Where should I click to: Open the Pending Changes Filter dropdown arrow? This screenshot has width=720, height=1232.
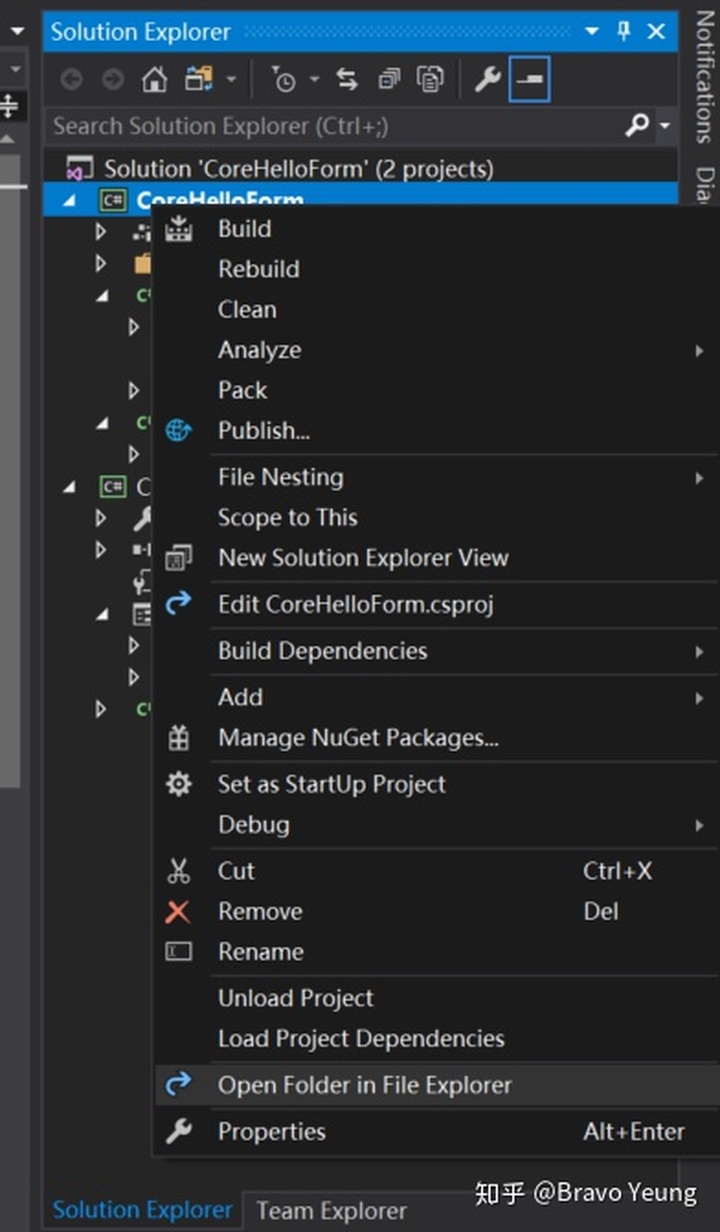[314, 80]
